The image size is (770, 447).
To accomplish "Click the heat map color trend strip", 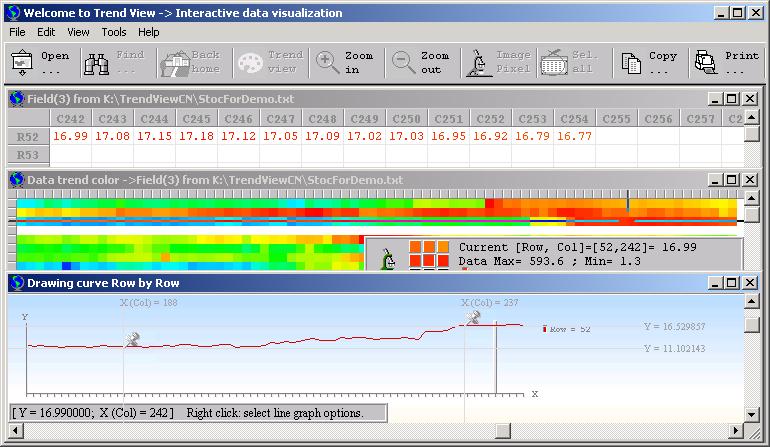I will click(x=377, y=212).
